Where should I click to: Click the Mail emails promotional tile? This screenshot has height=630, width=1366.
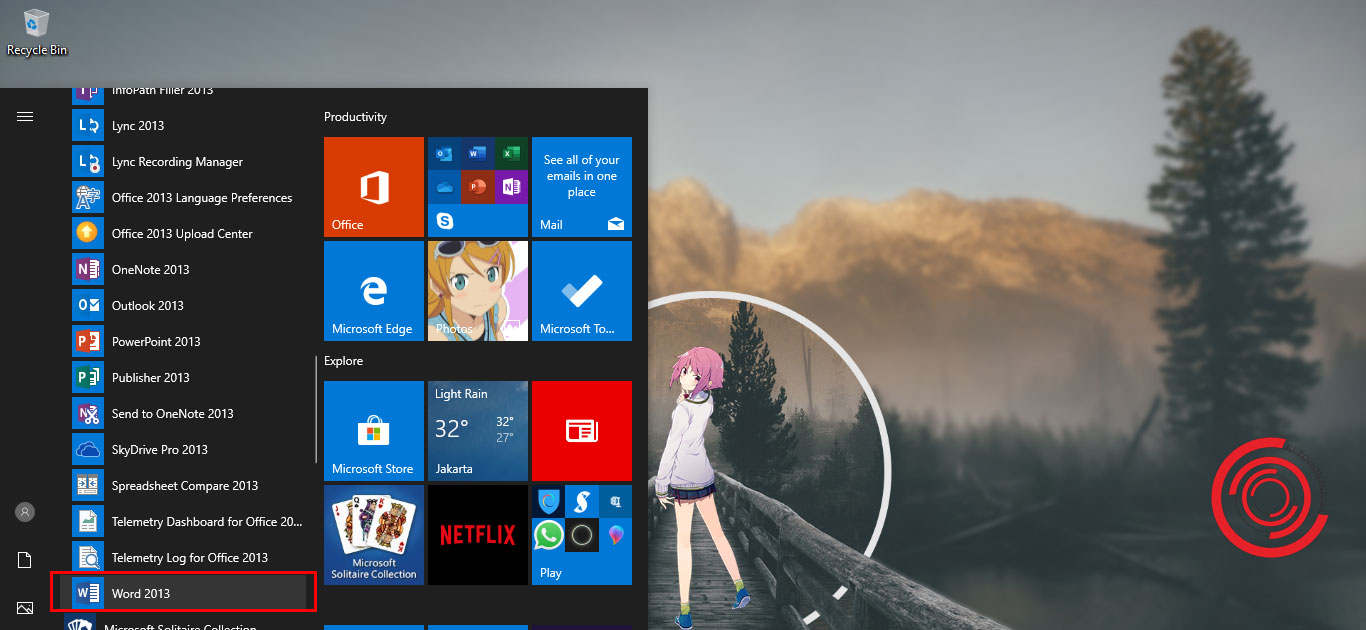point(581,187)
